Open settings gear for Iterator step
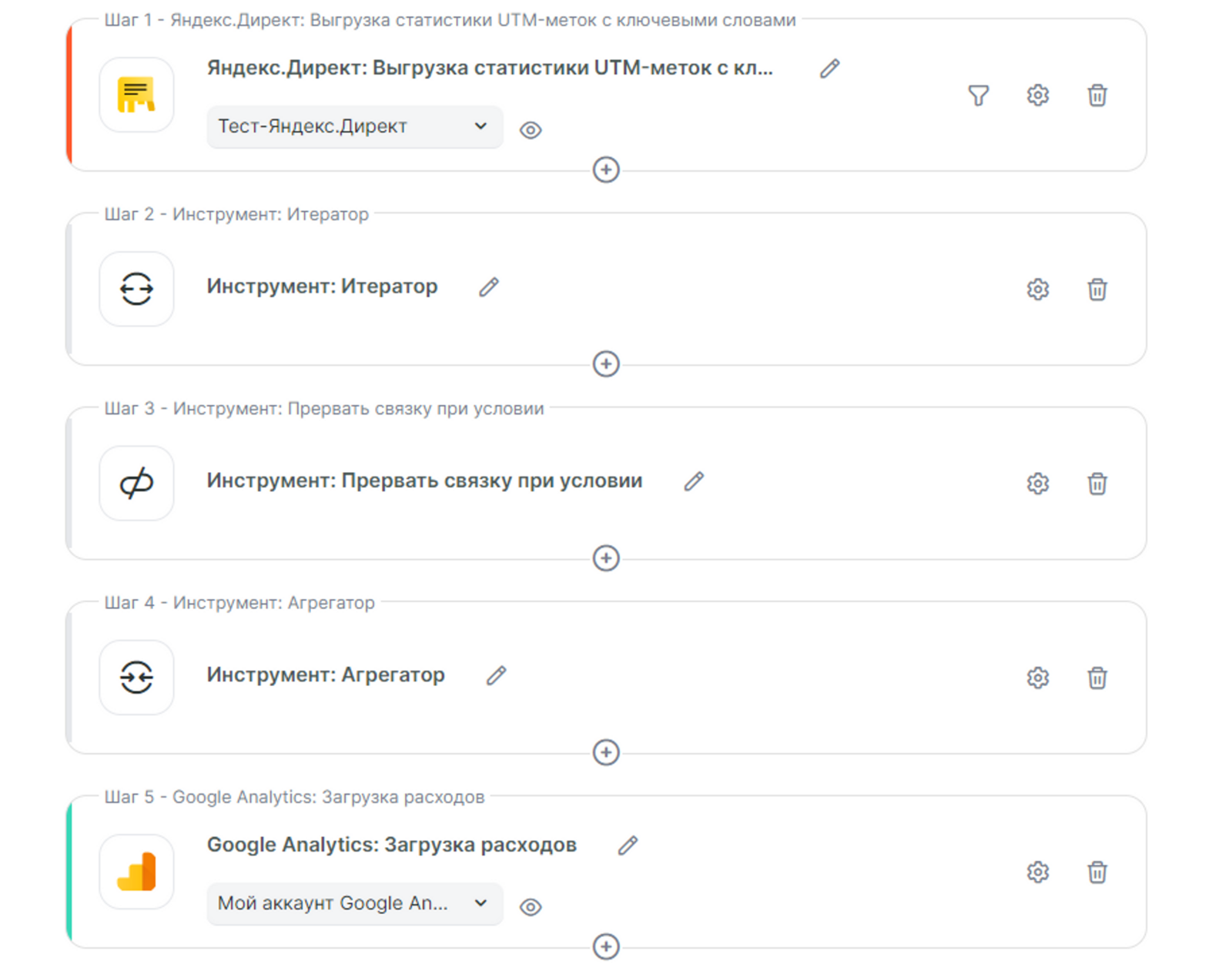The image size is (1232, 971). click(1037, 290)
